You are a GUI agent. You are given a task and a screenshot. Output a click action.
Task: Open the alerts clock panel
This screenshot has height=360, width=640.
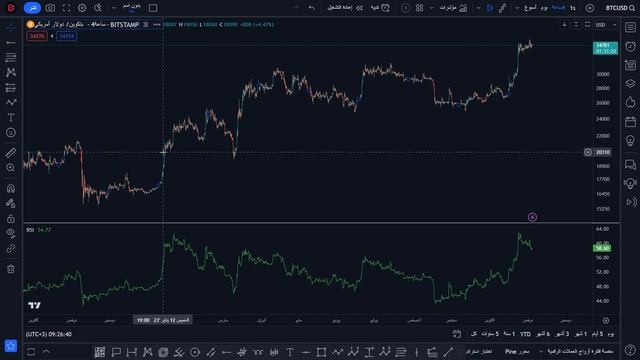point(630,46)
